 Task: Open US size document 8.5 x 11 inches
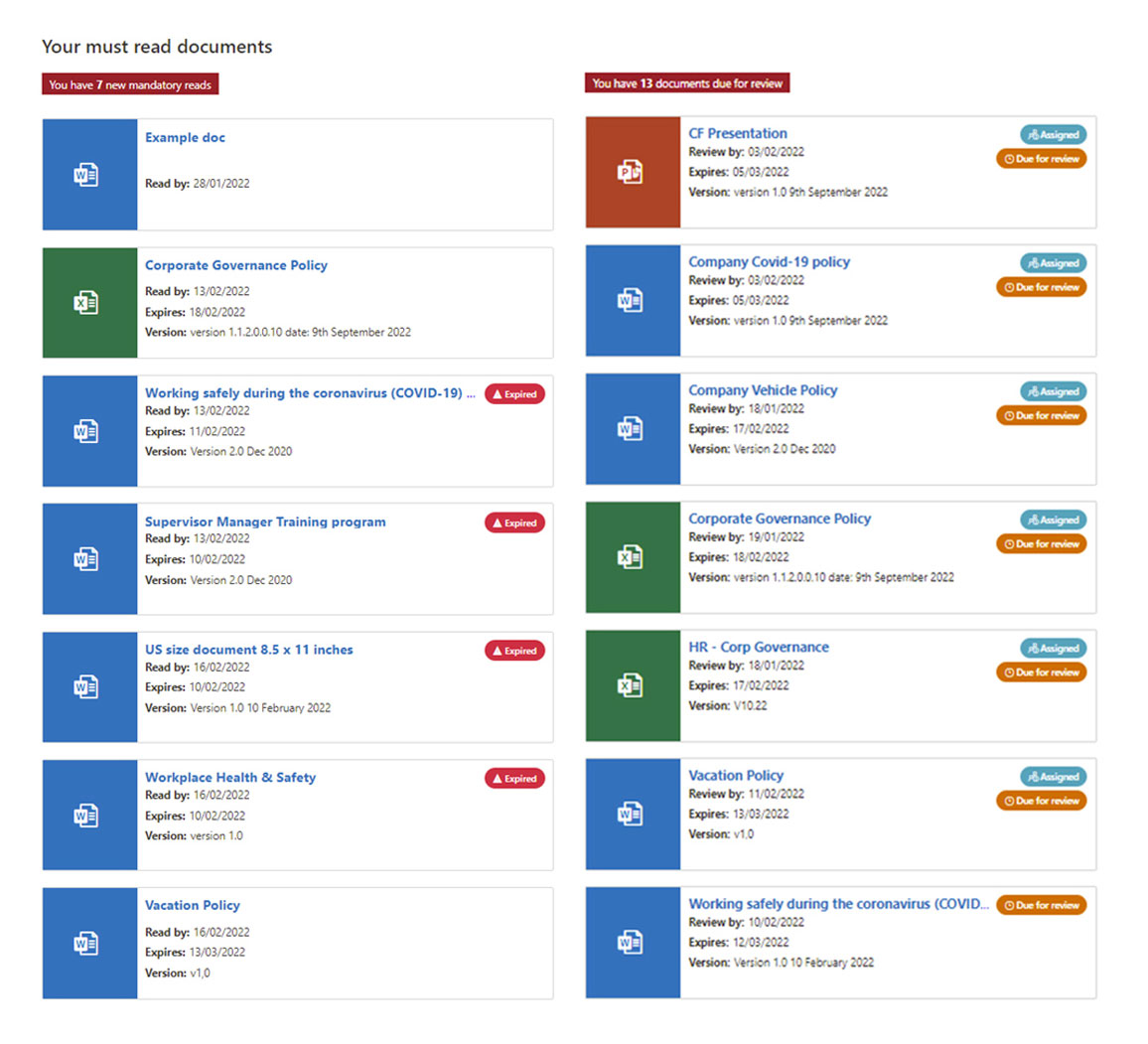tap(248, 650)
